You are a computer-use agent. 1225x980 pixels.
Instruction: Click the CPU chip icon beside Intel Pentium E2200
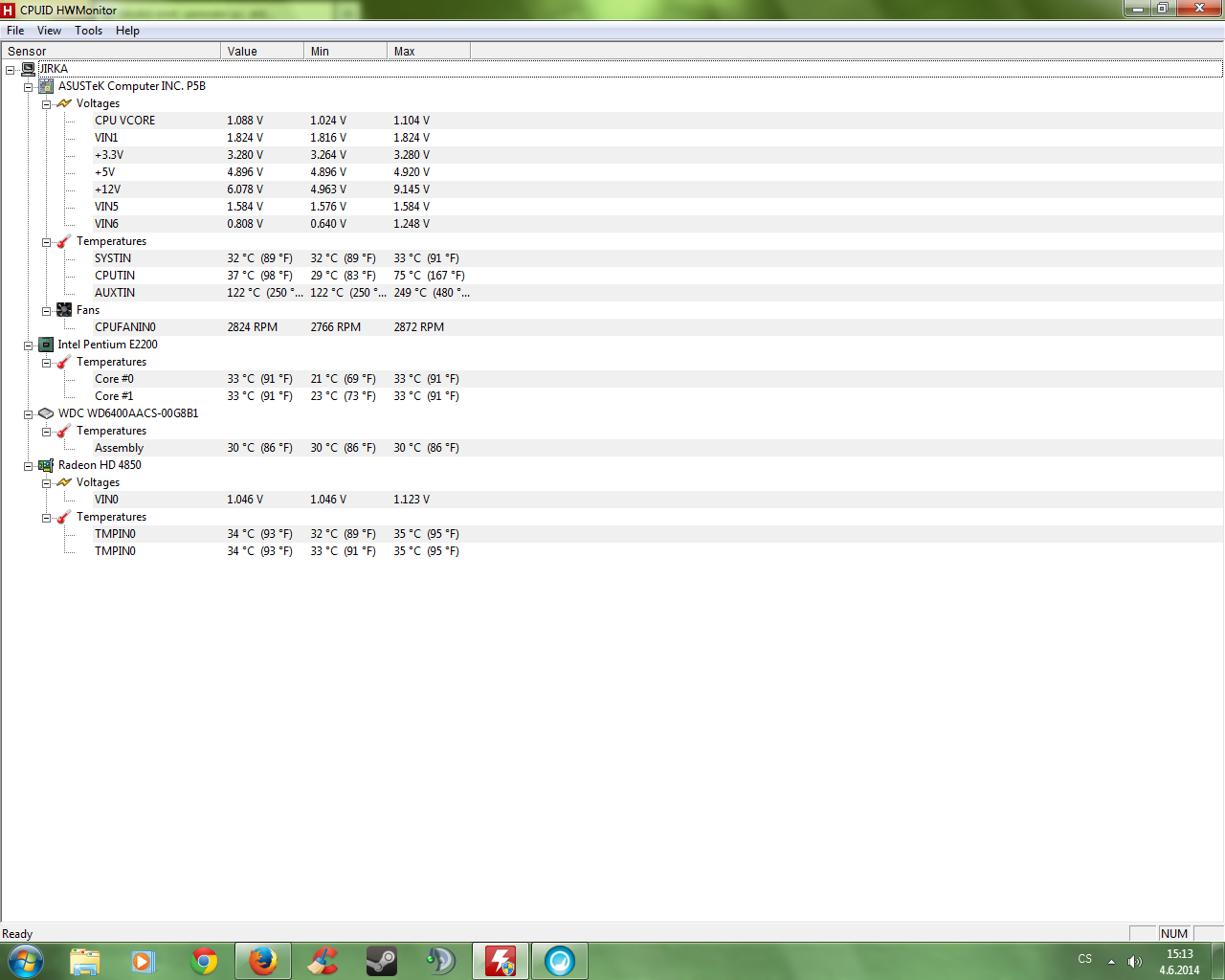[x=46, y=345]
